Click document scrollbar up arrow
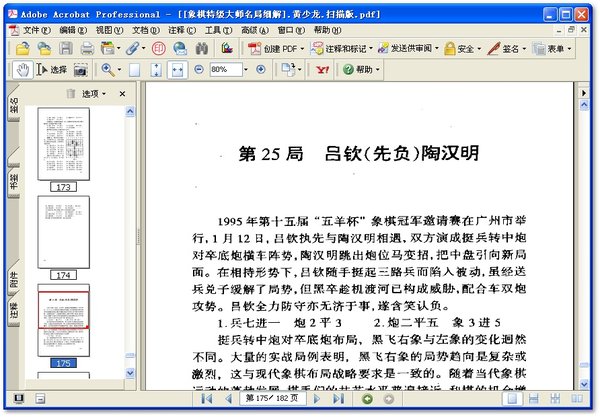The height and width of the screenshot is (417, 600). click(584, 104)
